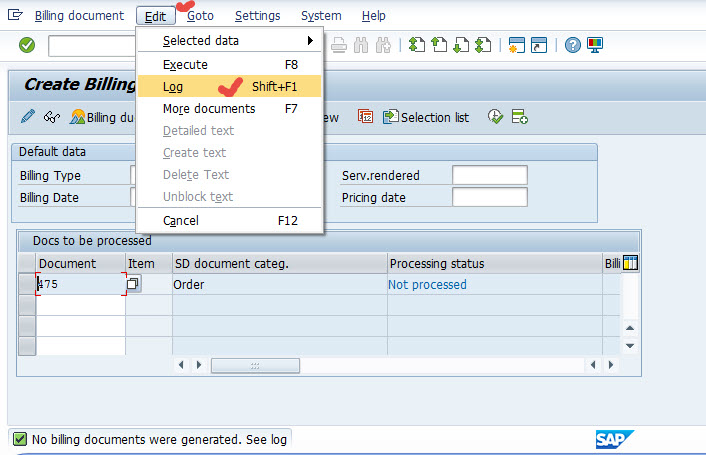706x455 pixels.
Task: Click the clock with checkmark icon
Action: tap(495, 117)
